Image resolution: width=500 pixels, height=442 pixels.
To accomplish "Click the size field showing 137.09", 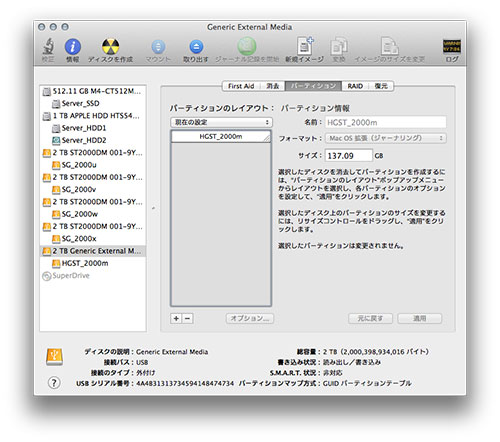I will tap(349, 156).
